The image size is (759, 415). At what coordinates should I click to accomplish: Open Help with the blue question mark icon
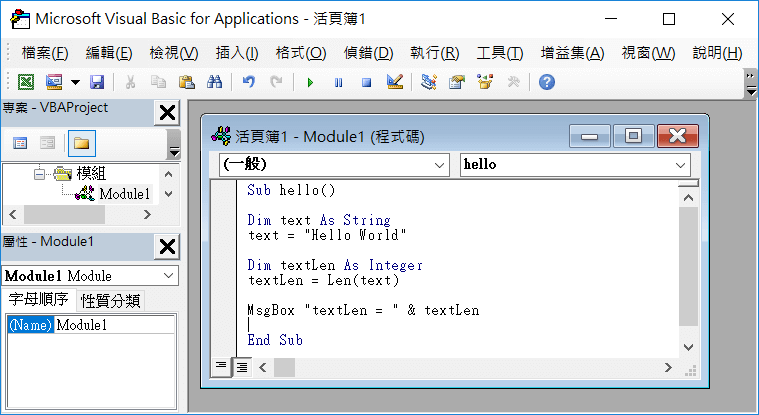point(546,82)
